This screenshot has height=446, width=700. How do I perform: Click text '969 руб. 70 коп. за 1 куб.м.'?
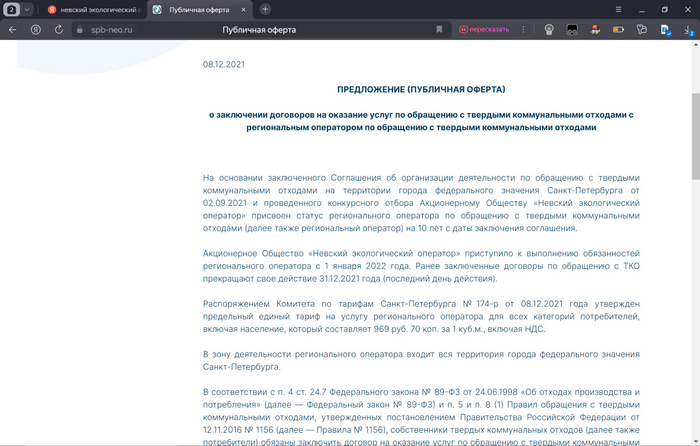[428, 329]
